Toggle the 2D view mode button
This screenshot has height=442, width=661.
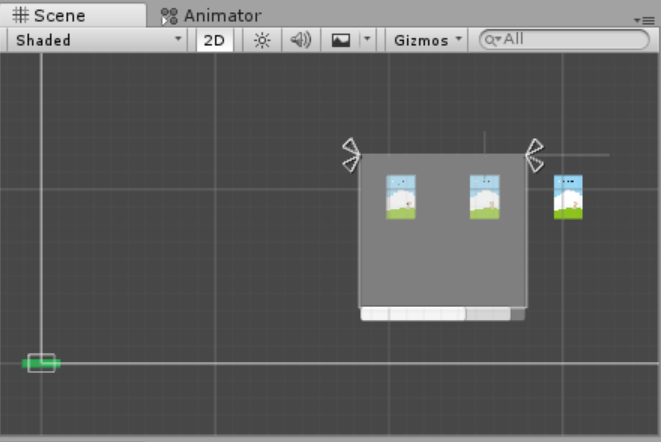(x=214, y=40)
